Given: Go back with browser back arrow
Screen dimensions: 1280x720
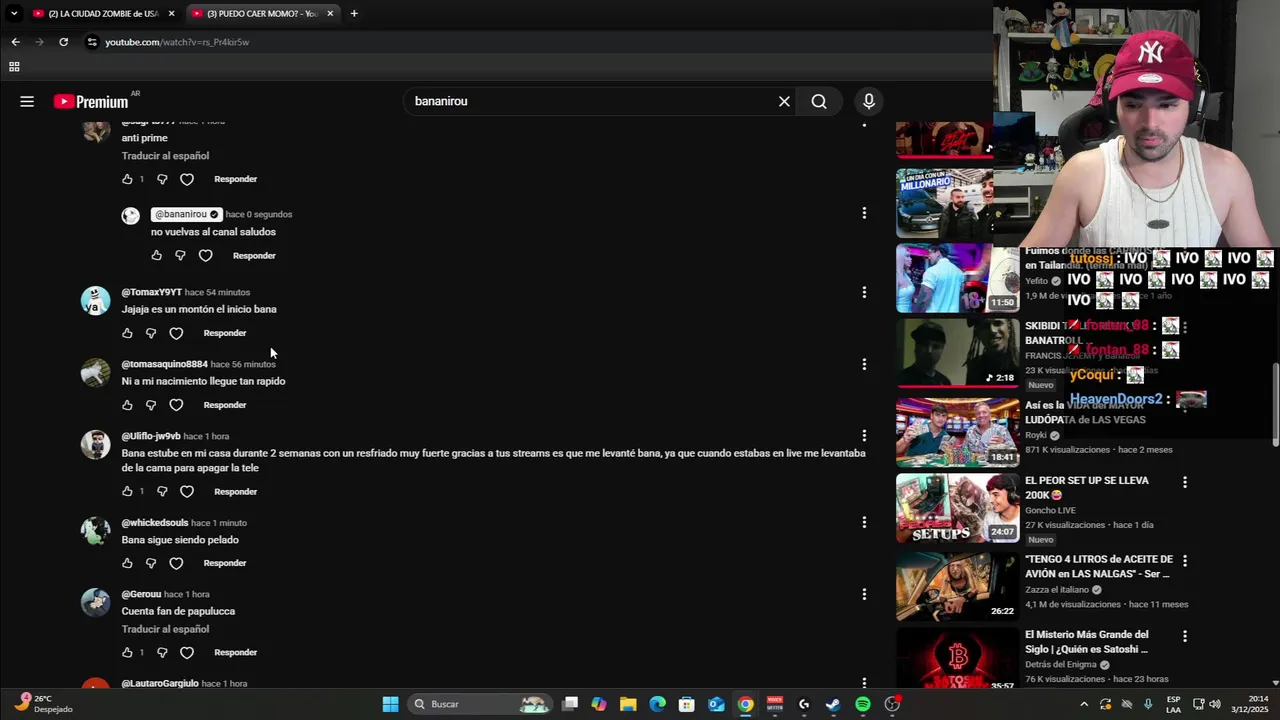Looking at the screenshot, I should pyautogui.click(x=15, y=42).
